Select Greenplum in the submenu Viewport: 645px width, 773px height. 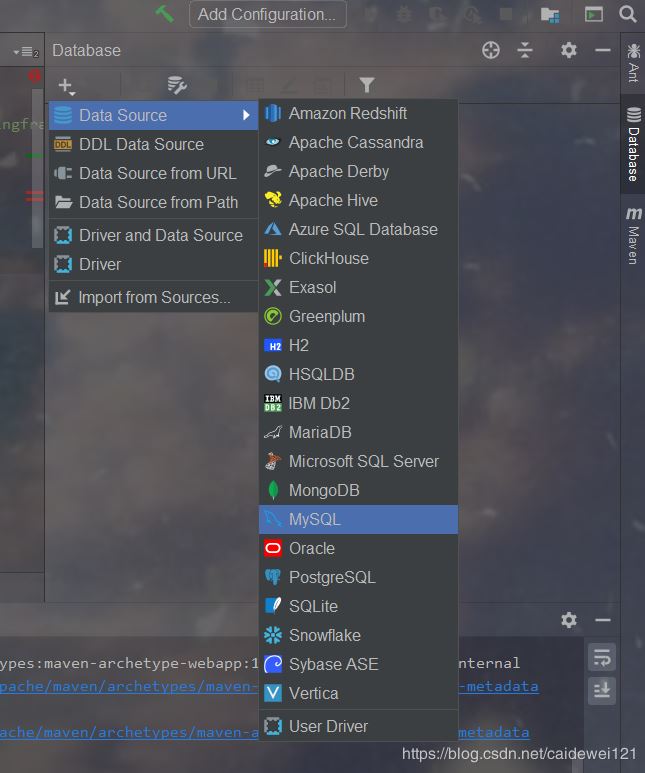358,316
